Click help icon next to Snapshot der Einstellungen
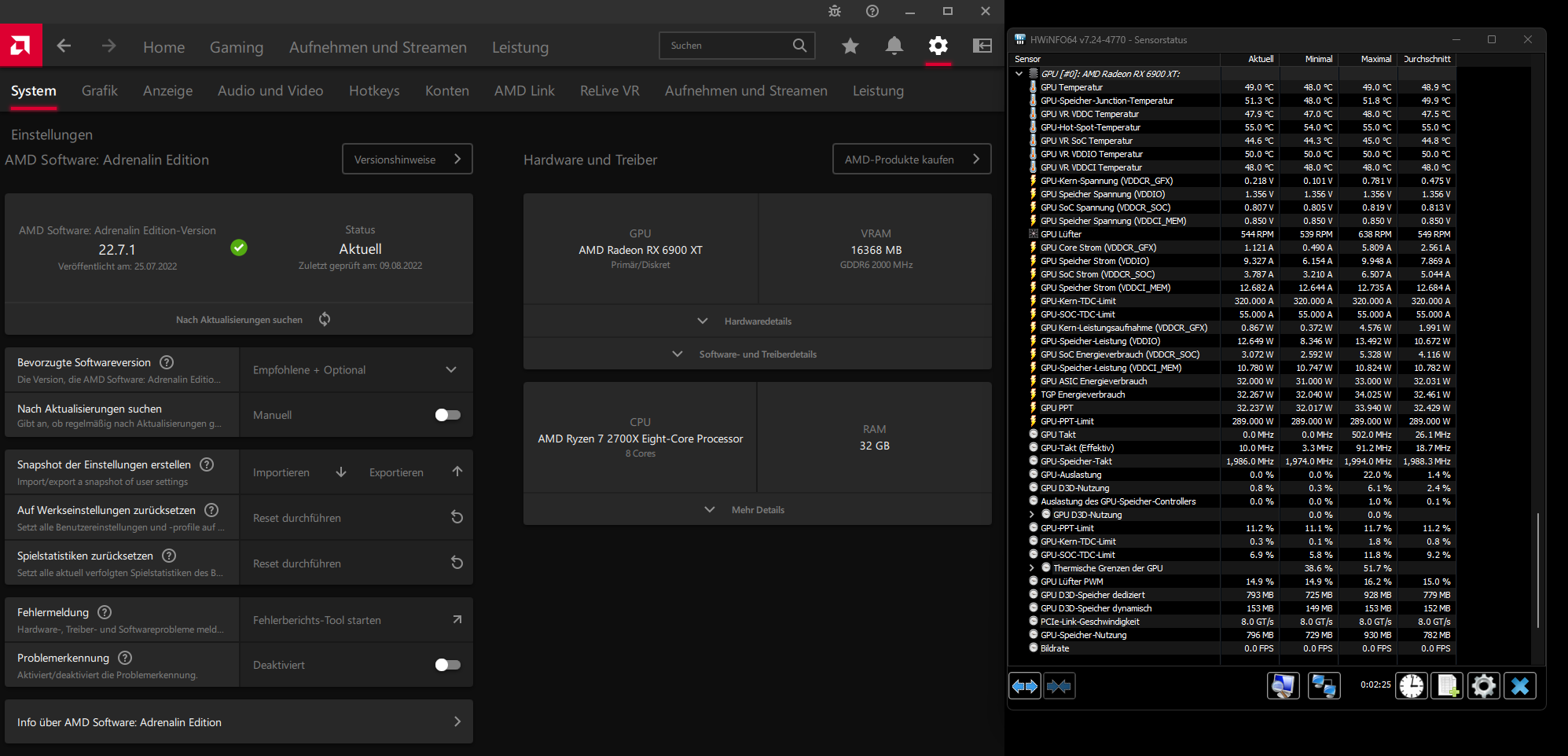 (x=207, y=464)
